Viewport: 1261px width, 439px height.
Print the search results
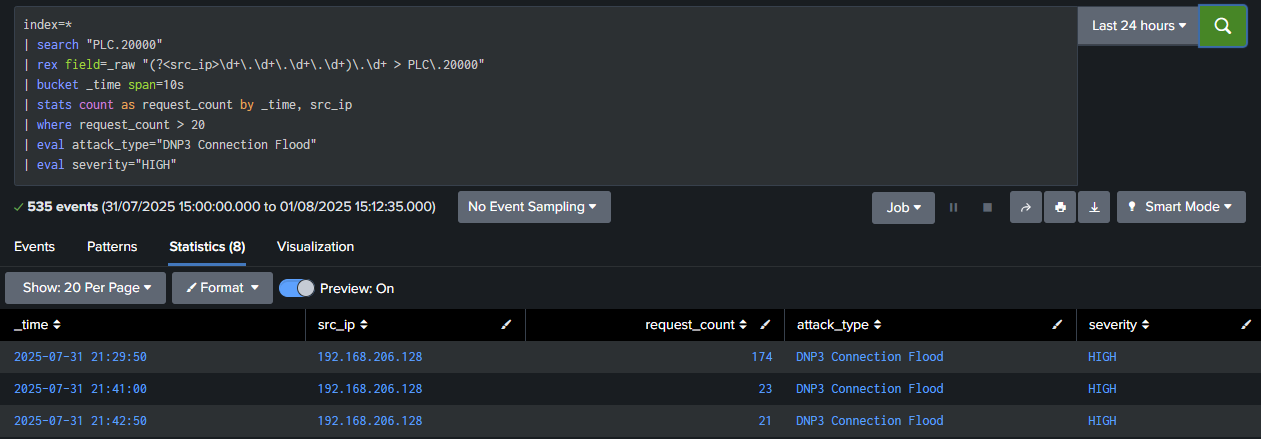[x=1060, y=207]
